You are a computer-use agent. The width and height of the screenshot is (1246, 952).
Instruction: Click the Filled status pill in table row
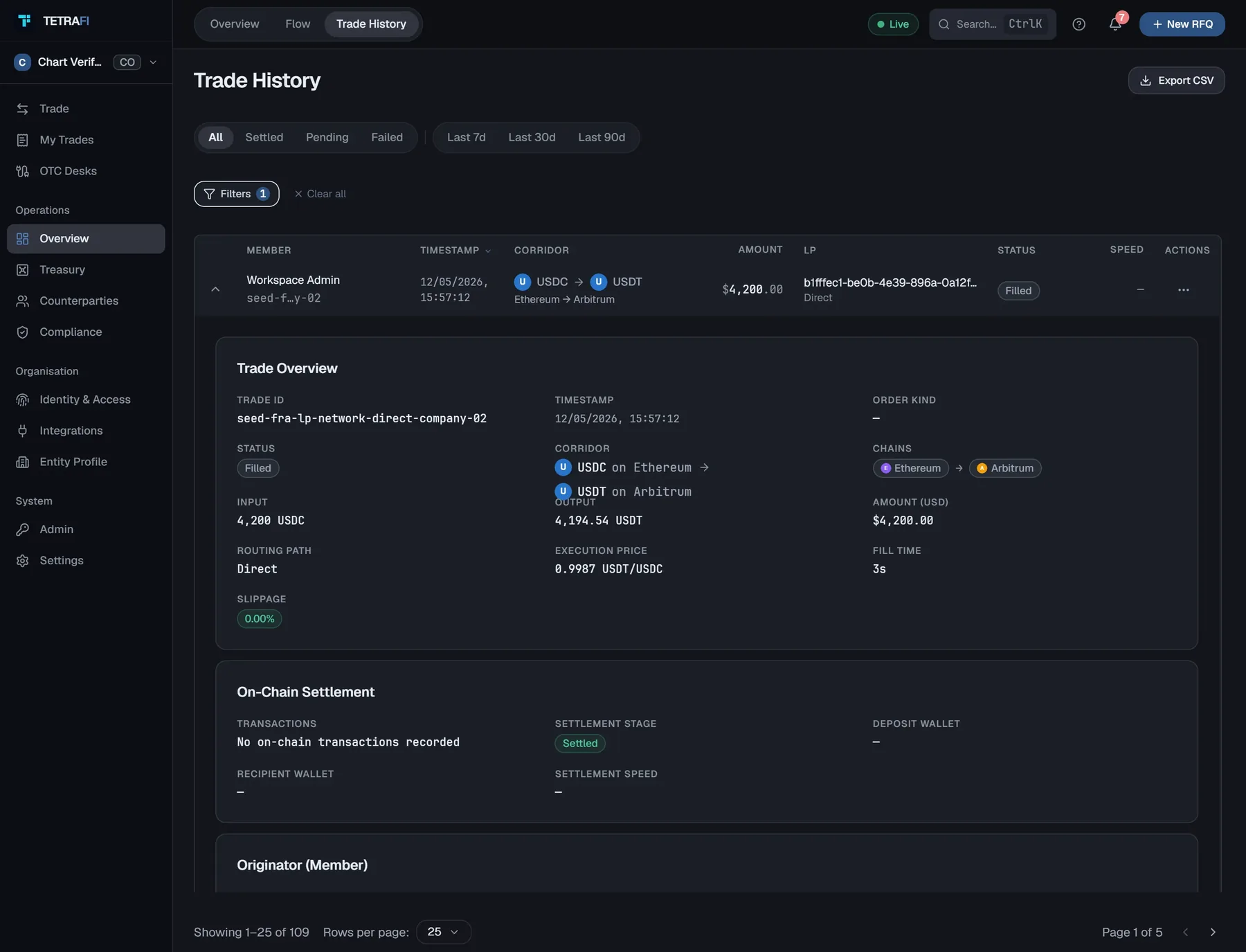point(1018,291)
